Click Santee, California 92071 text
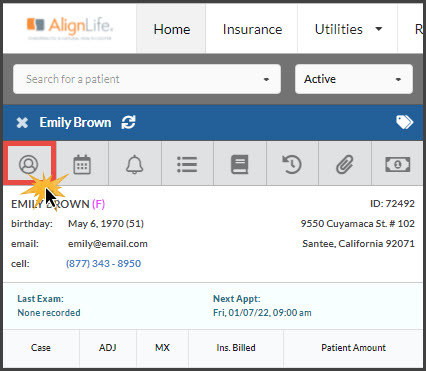Image resolution: width=426 pixels, height=371 pixels. click(x=358, y=244)
